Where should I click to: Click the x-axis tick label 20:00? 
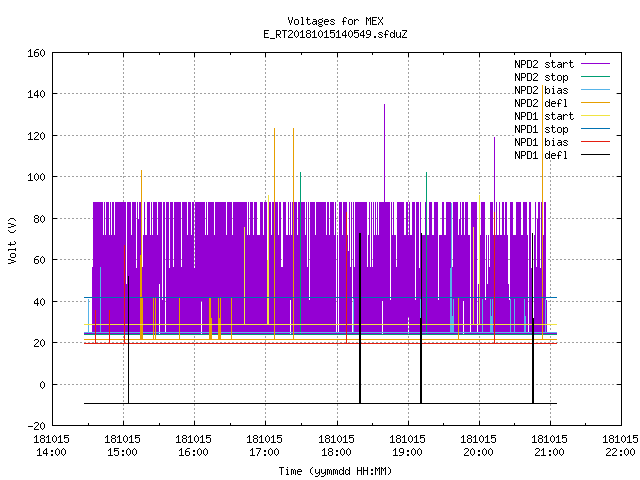(478, 452)
